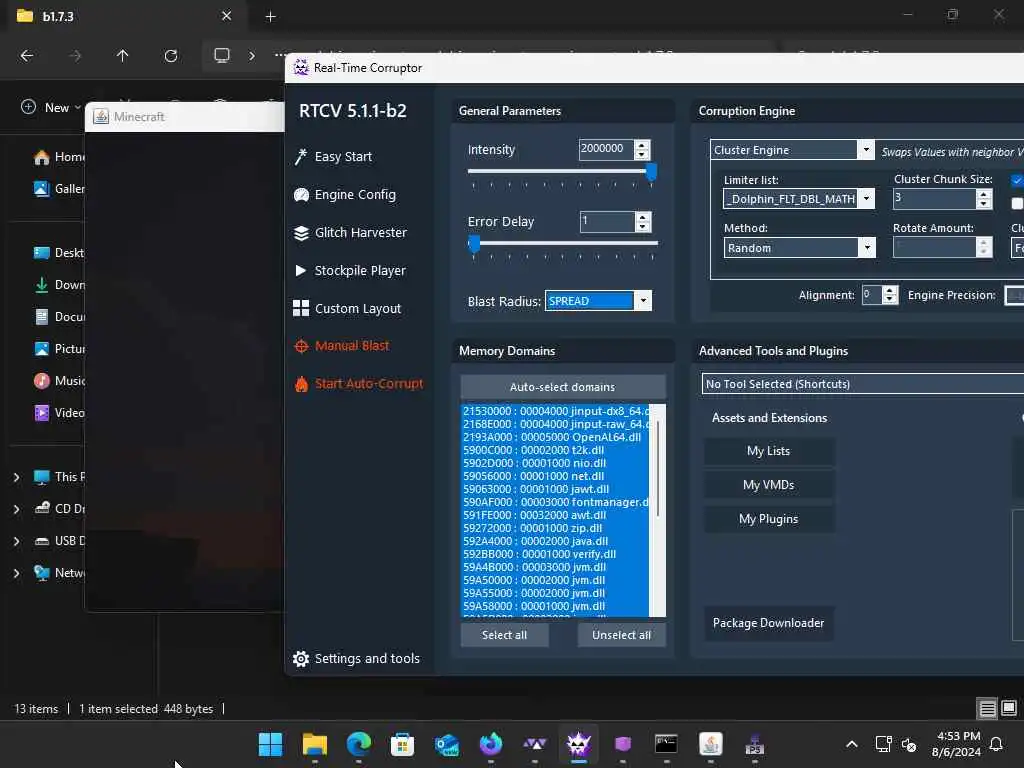
Task: Click the Glitch Harvester stack icon
Action: (x=301, y=232)
